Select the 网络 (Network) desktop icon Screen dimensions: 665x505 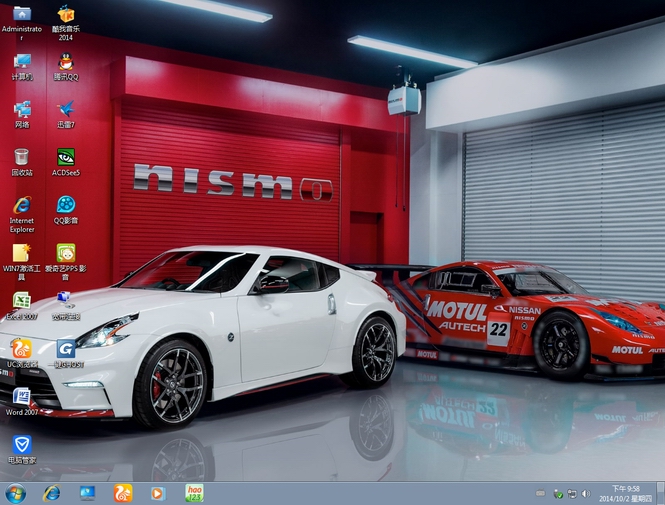click(x=22, y=114)
